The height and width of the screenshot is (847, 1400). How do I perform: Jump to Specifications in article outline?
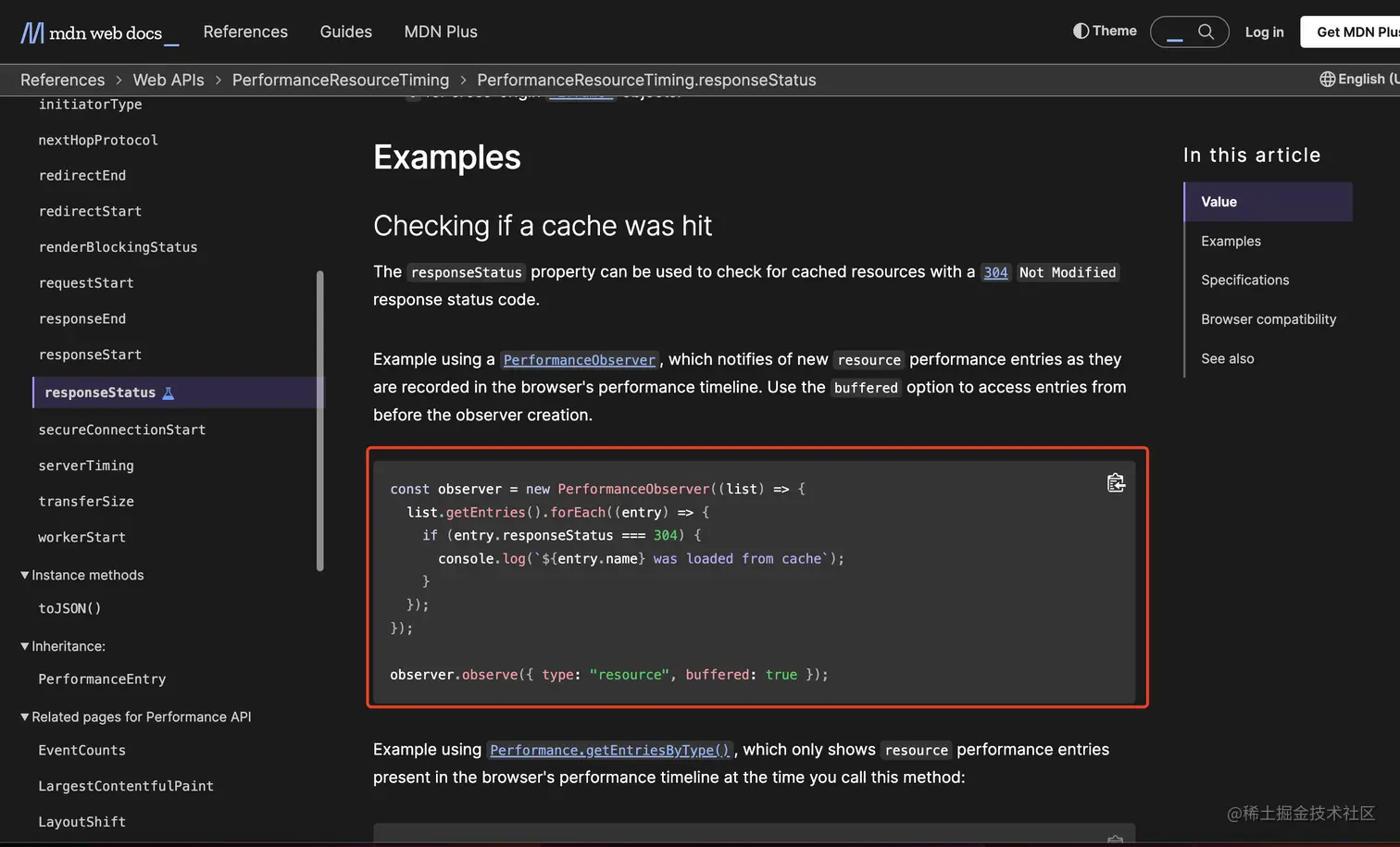click(1244, 280)
